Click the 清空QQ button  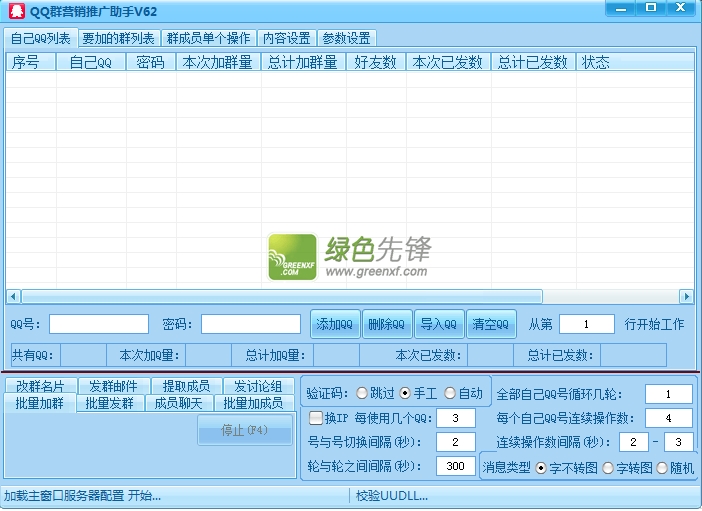491,324
